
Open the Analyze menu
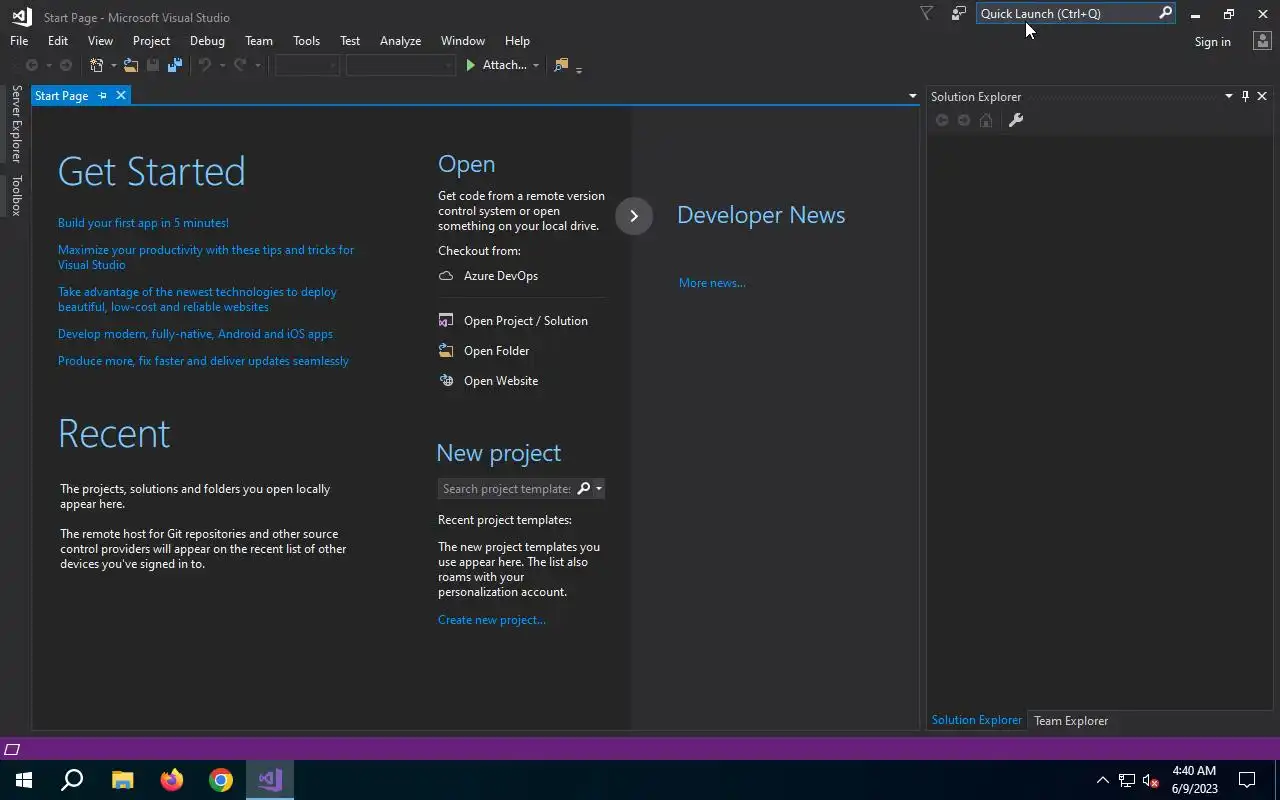(x=400, y=41)
